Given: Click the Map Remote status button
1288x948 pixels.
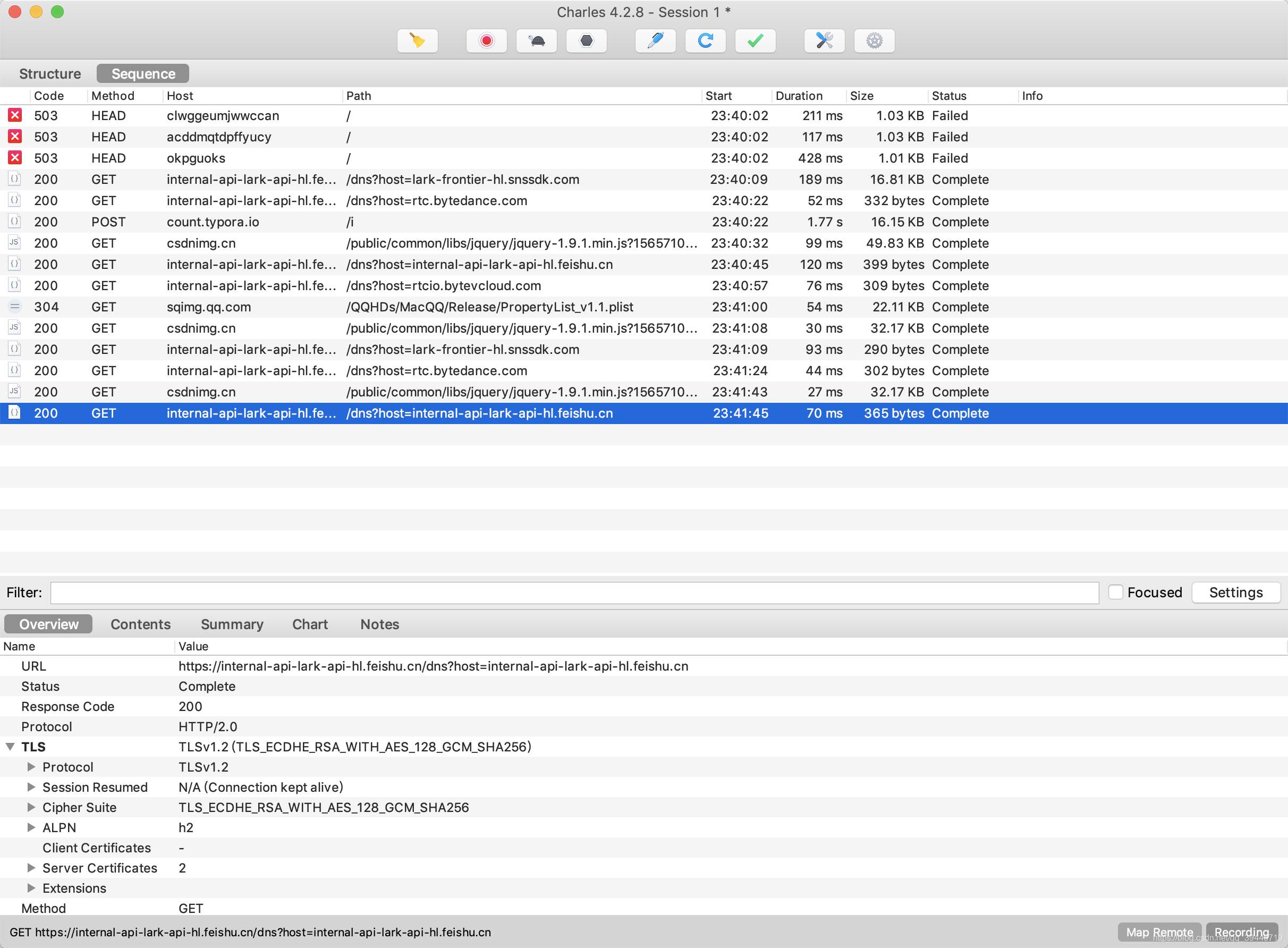Looking at the screenshot, I should (x=1159, y=932).
